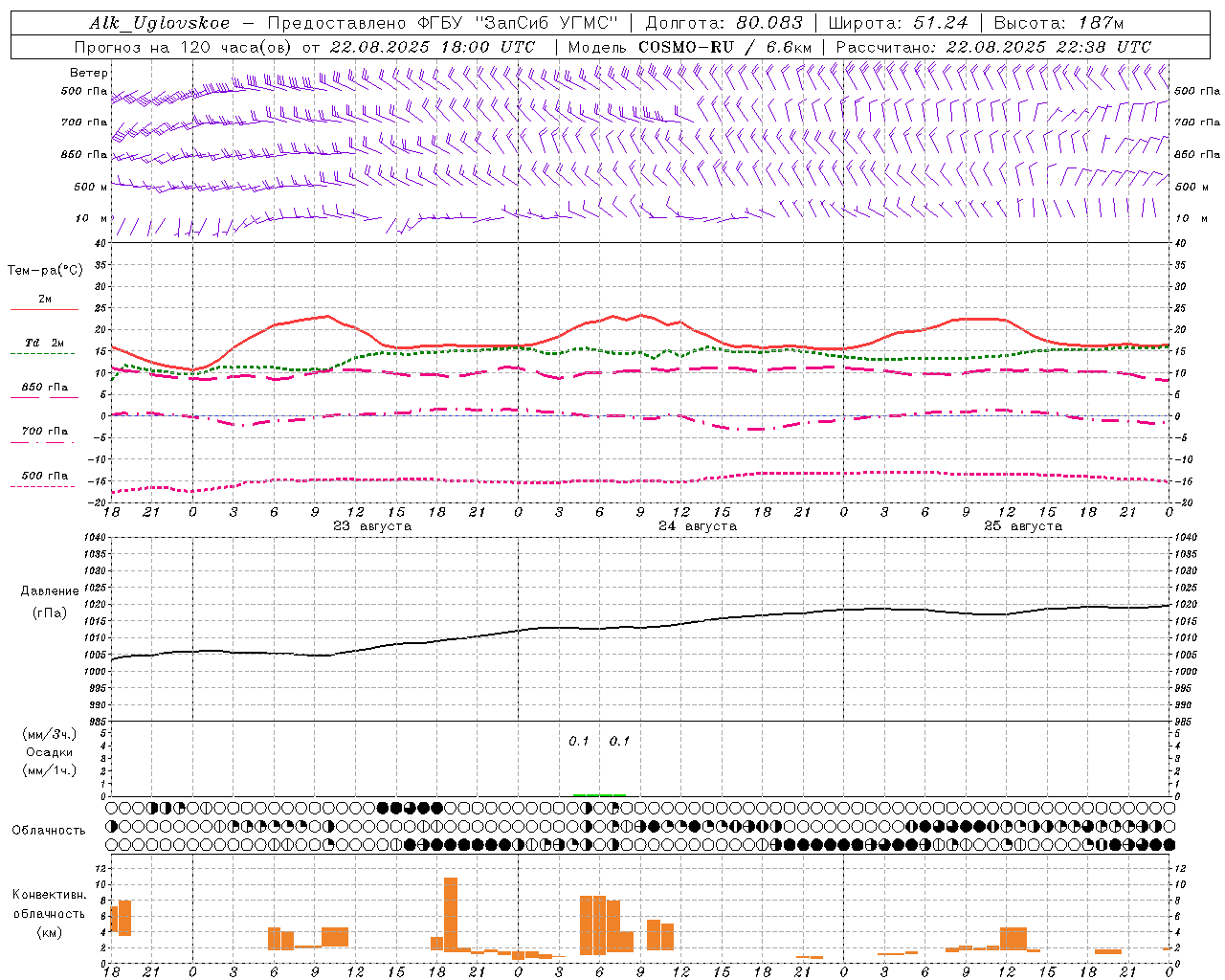1225x980 pixels.
Task: Click the 23 августа date label
Action: click(372, 526)
